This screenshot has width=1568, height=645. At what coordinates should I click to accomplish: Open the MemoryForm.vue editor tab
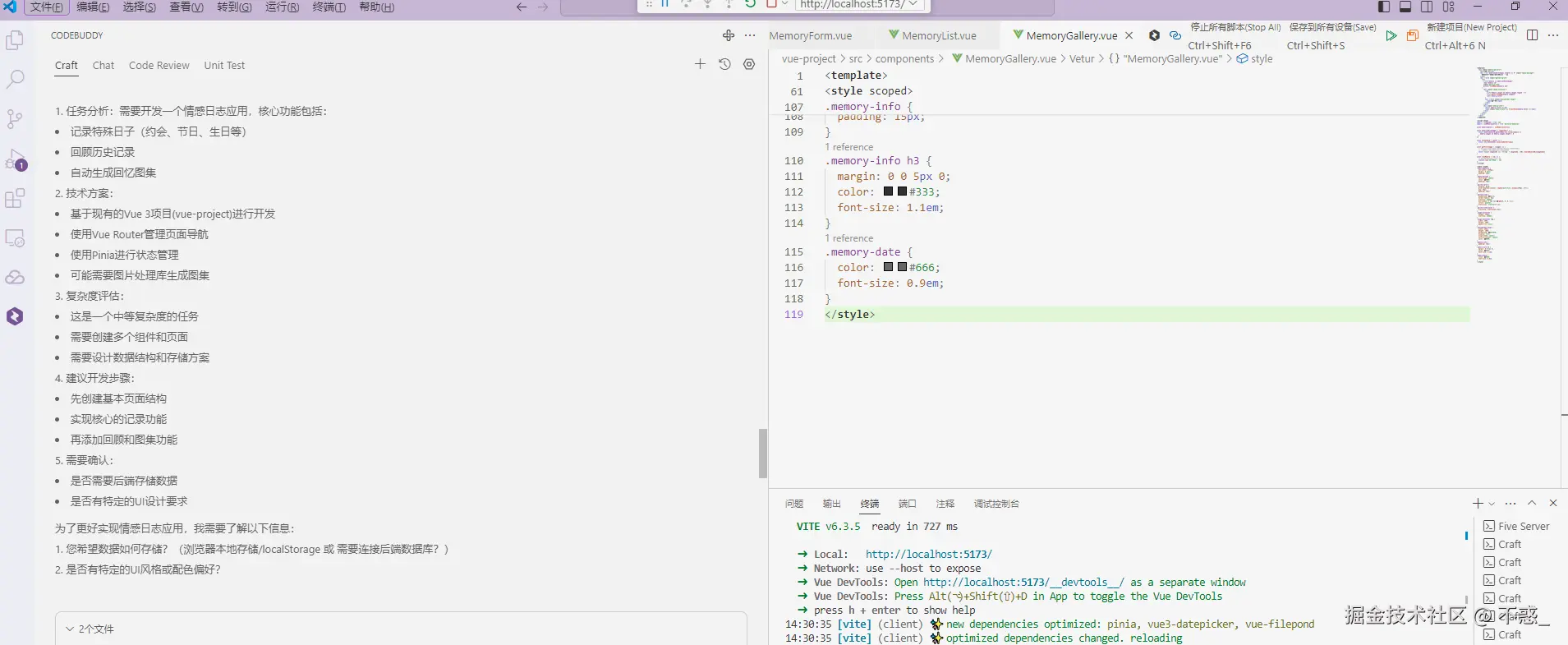pyautogui.click(x=811, y=35)
